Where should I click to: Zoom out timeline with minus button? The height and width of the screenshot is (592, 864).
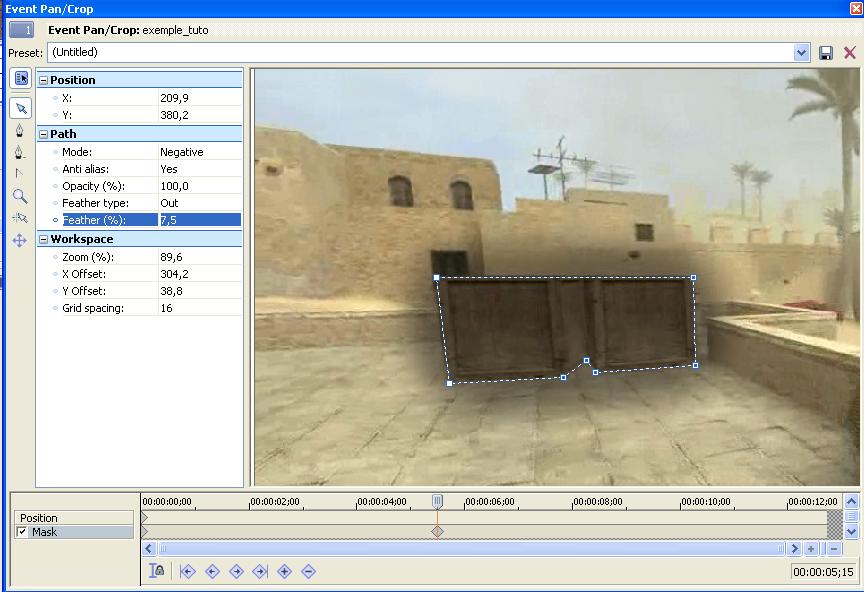(x=834, y=548)
